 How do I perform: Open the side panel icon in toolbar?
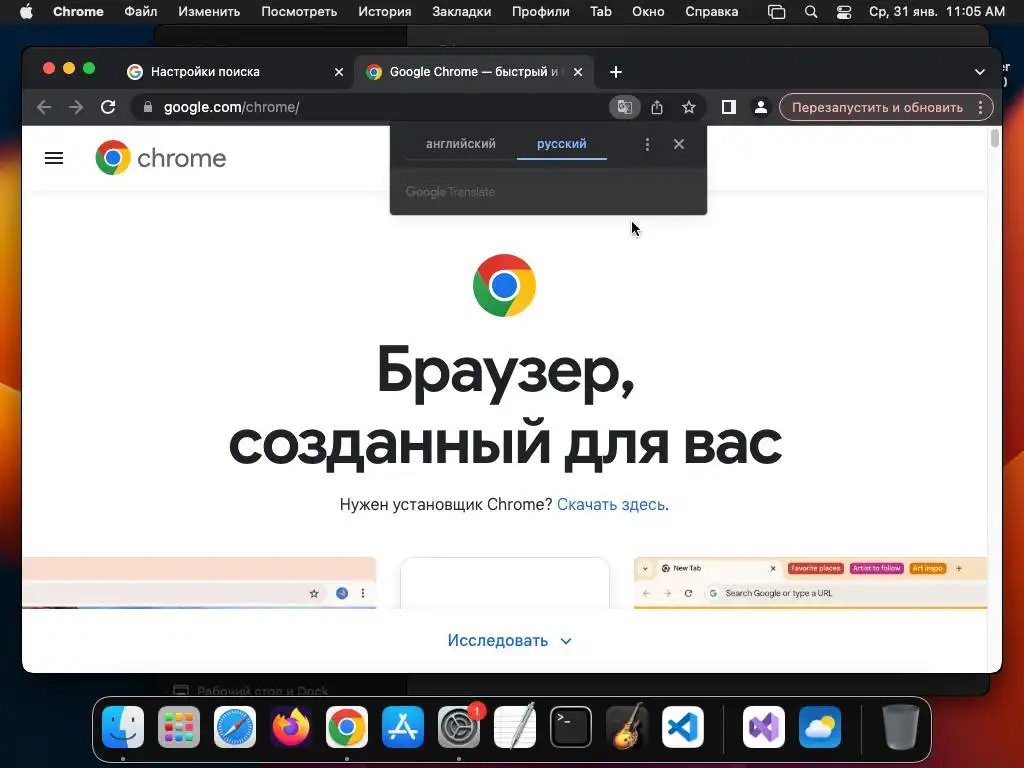729,107
